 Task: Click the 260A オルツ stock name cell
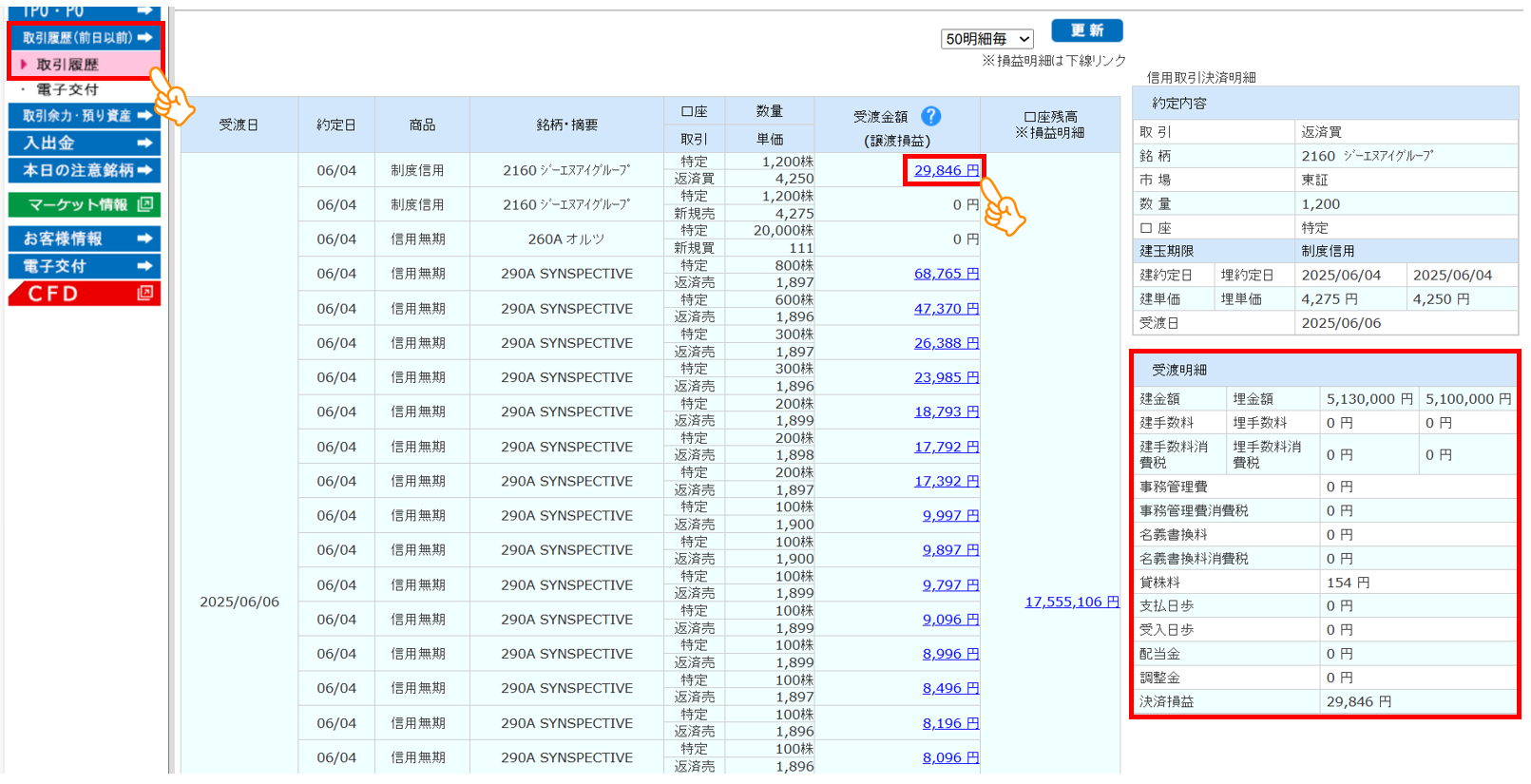pyautogui.click(x=566, y=239)
